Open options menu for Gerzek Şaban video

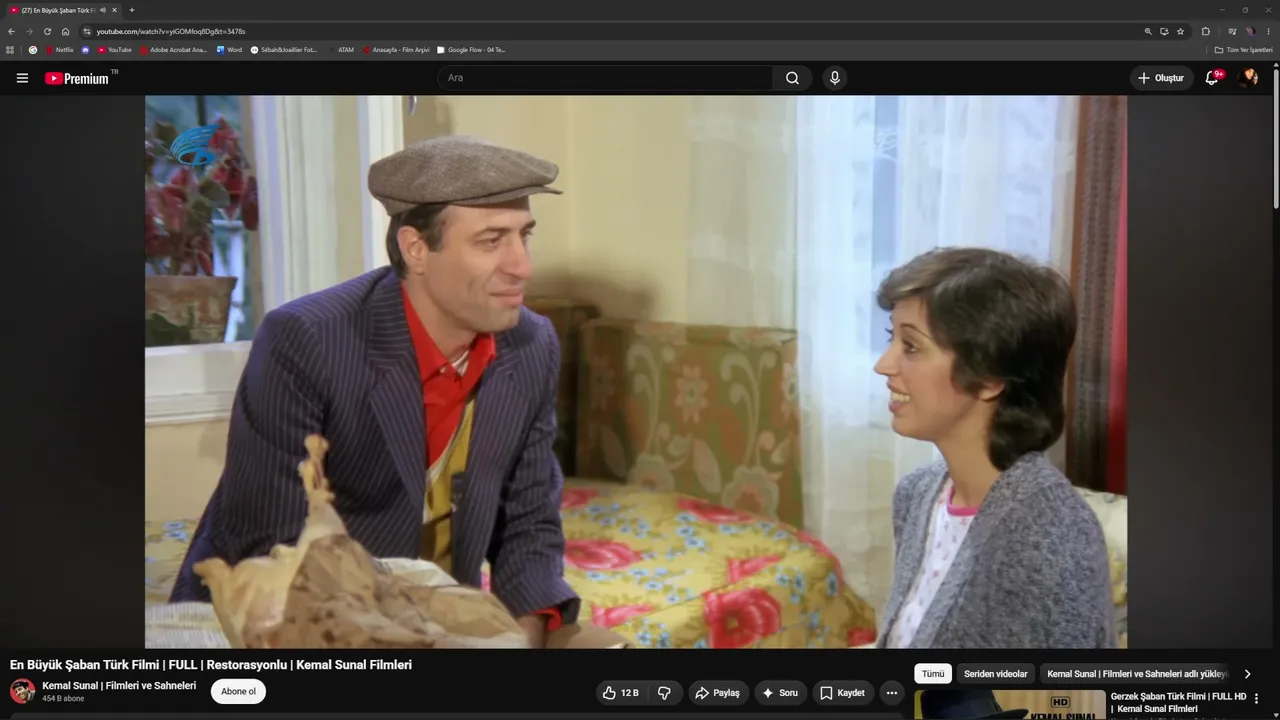click(x=1256, y=698)
